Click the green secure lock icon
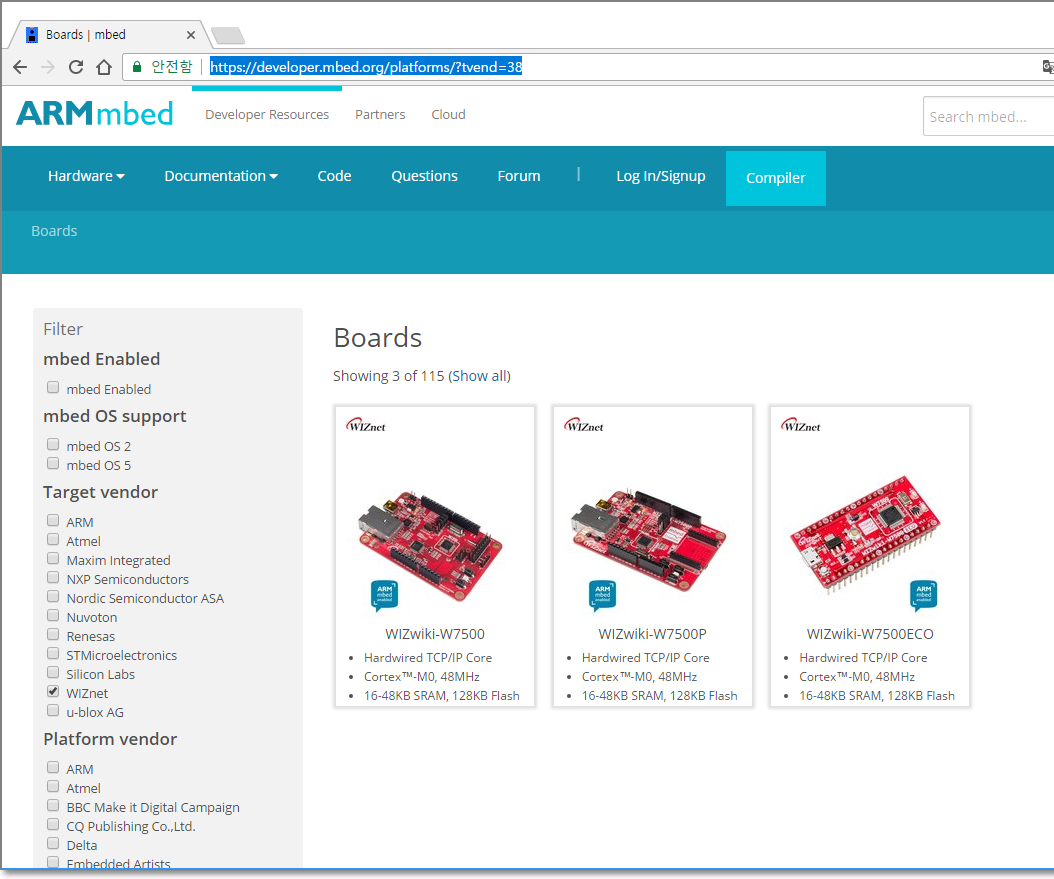 click(137, 67)
